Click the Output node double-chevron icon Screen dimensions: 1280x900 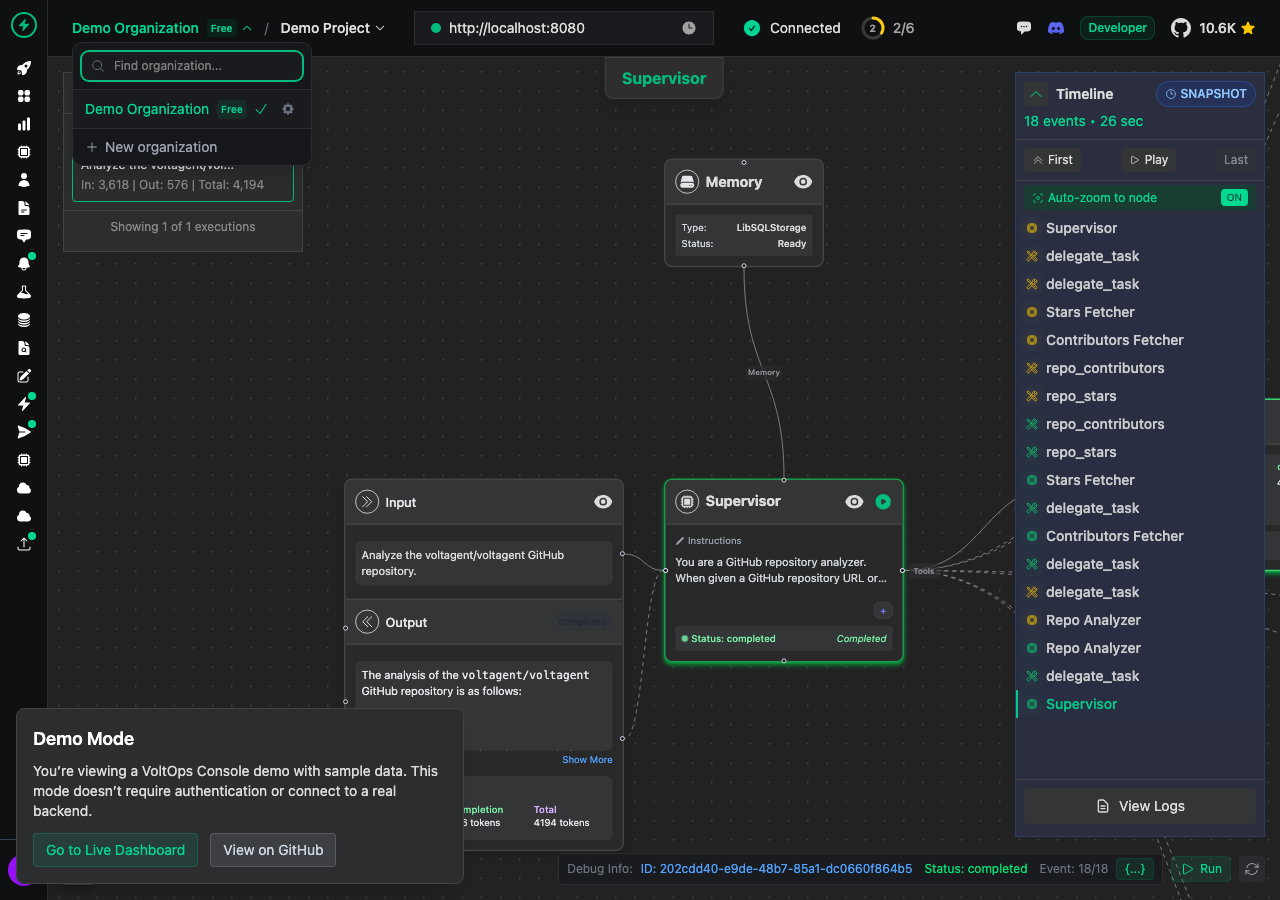coord(367,622)
